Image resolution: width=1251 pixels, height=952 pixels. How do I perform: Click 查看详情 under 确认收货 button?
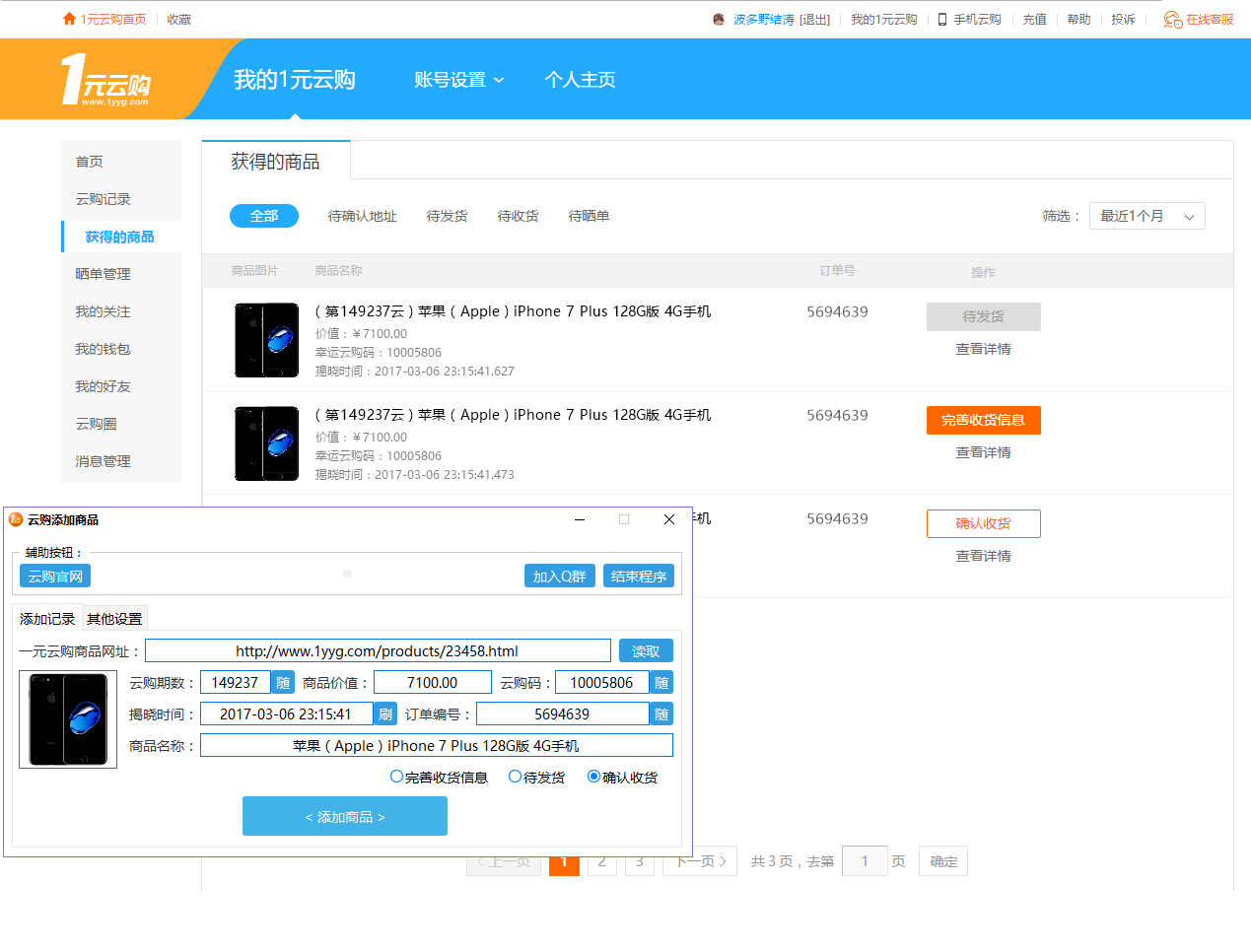click(983, 556)
